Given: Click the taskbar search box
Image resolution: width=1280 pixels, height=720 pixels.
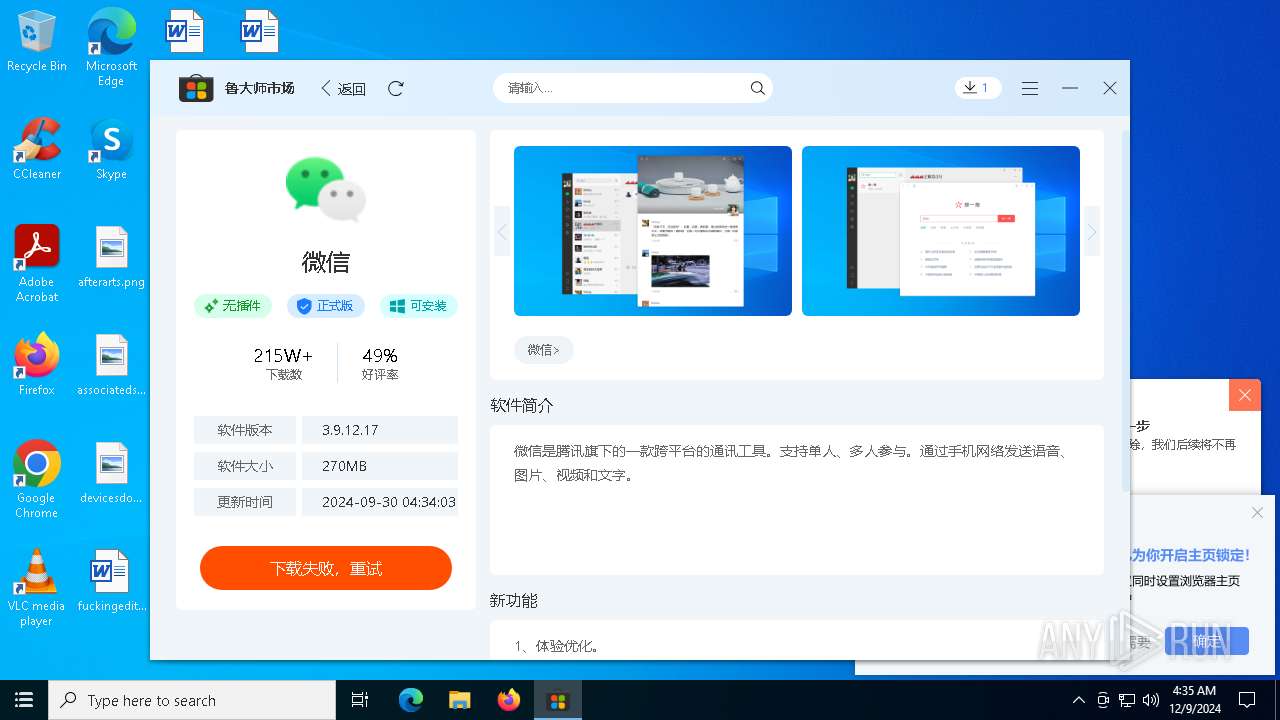Looking at the screenshot, I should (192, 700).
